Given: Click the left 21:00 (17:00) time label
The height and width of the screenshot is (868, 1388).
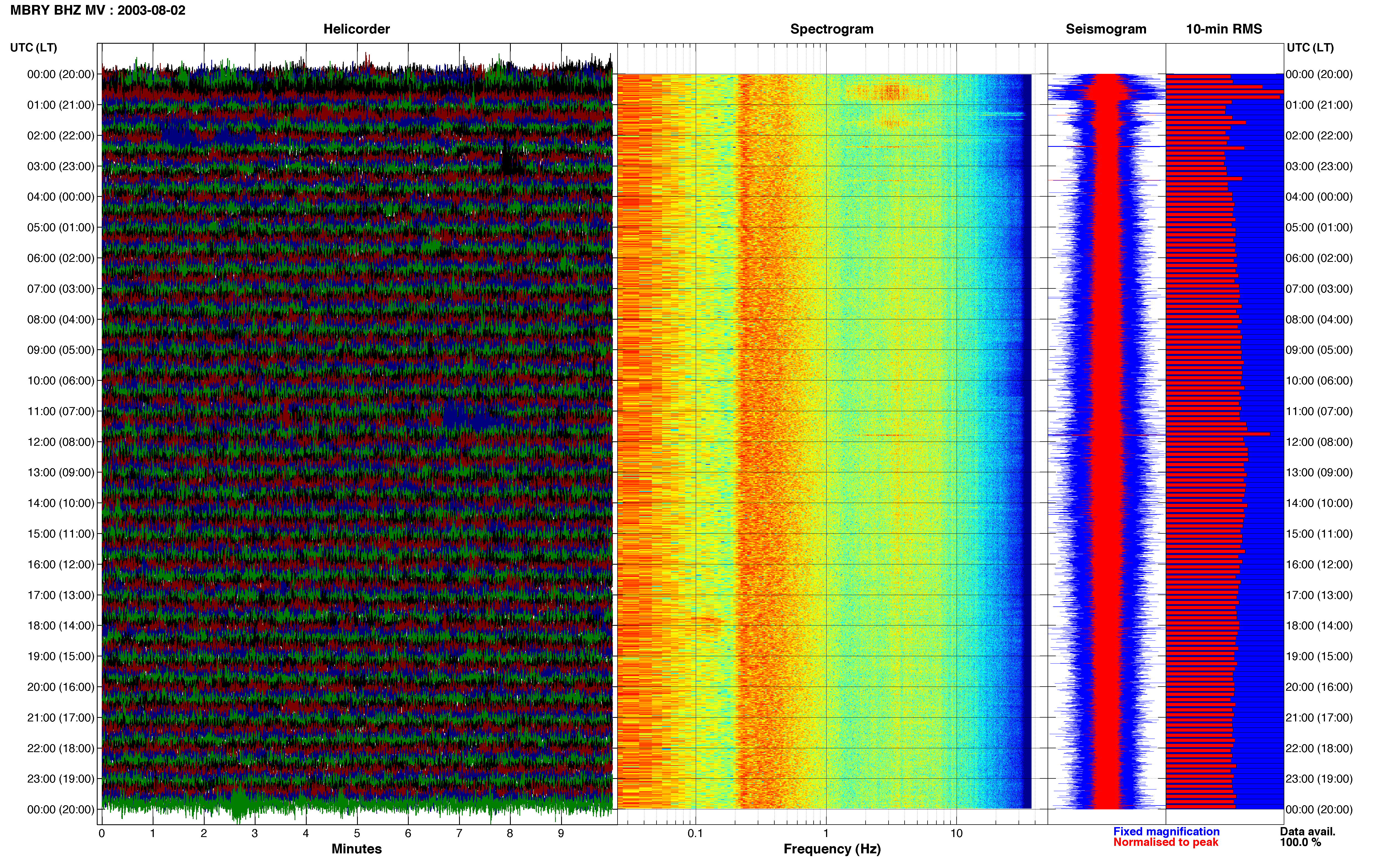Looking at the screenshot, I should pos(61,717).
